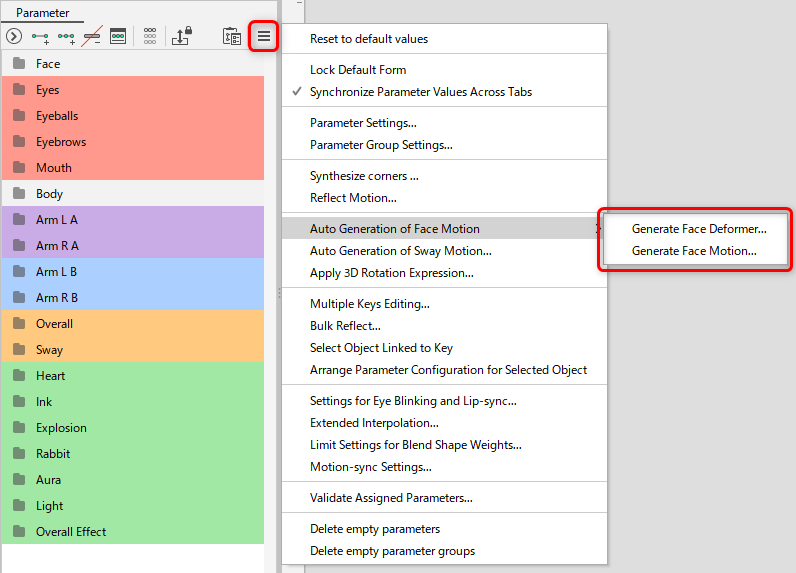The image size is (796, 573).
Task: Select Generate Face Motion submenu item
Action: [x=695, y=251]
